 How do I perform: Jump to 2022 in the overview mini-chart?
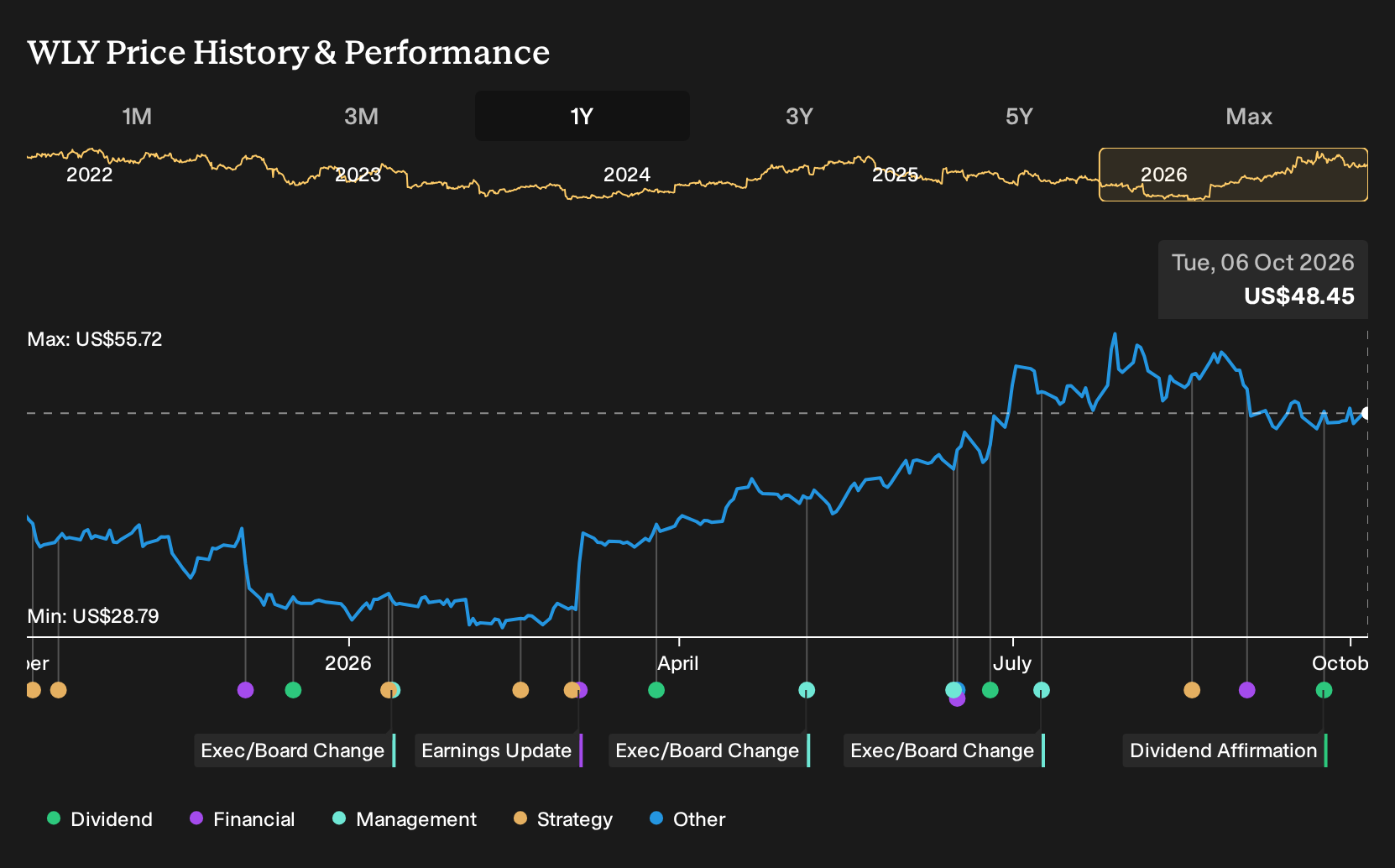(x=89, y=175)
